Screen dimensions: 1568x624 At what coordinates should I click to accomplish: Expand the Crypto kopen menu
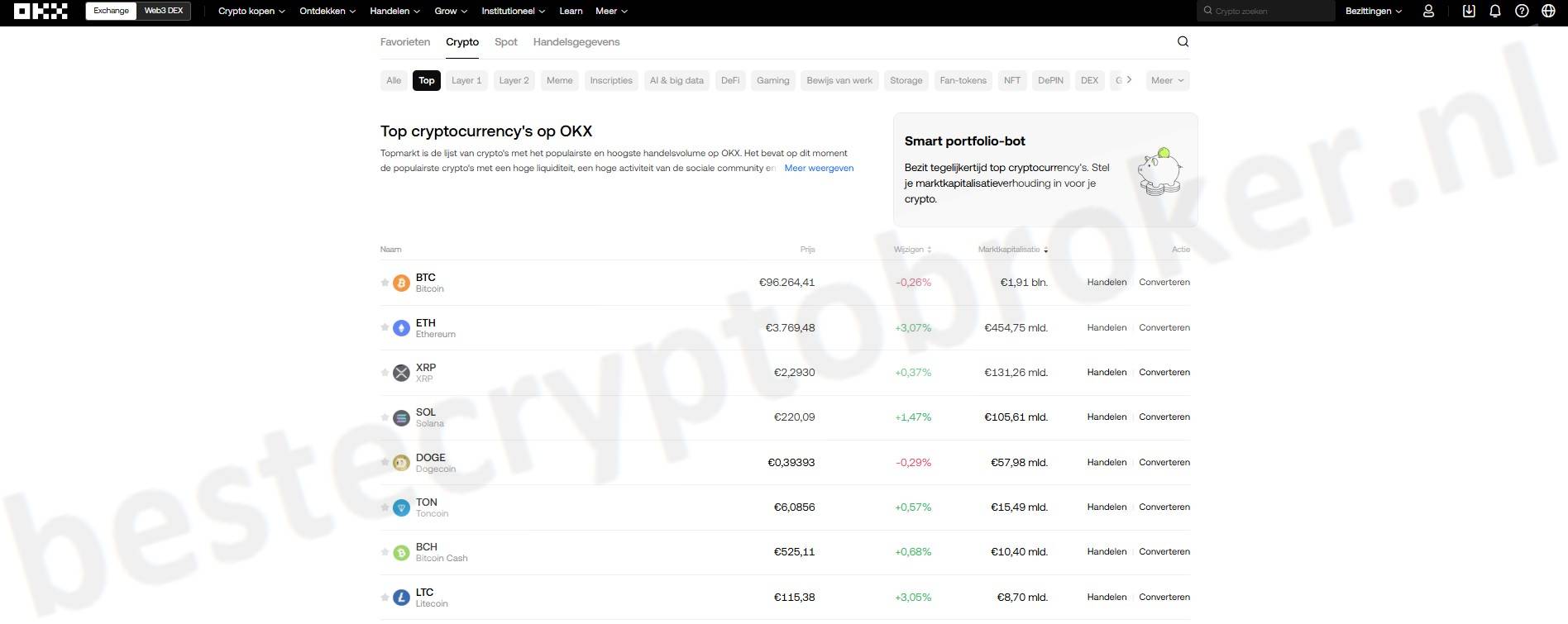coord(251,12)
